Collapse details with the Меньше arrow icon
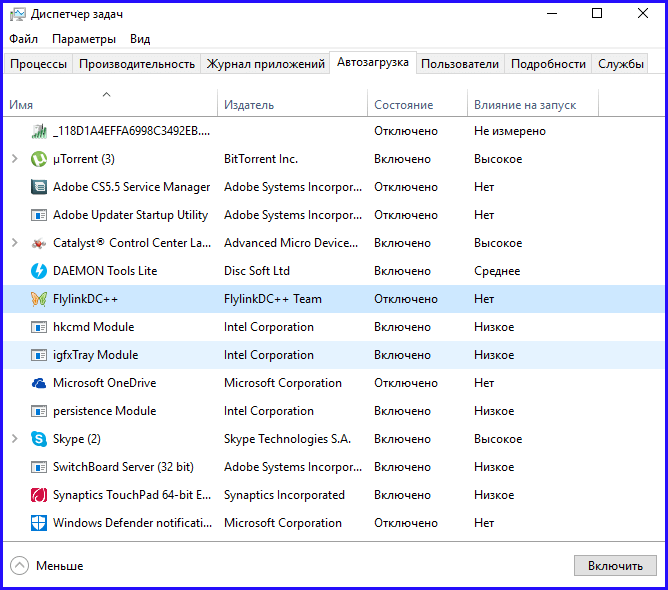This screenshot has height=590, width=668. pos(19,566)
